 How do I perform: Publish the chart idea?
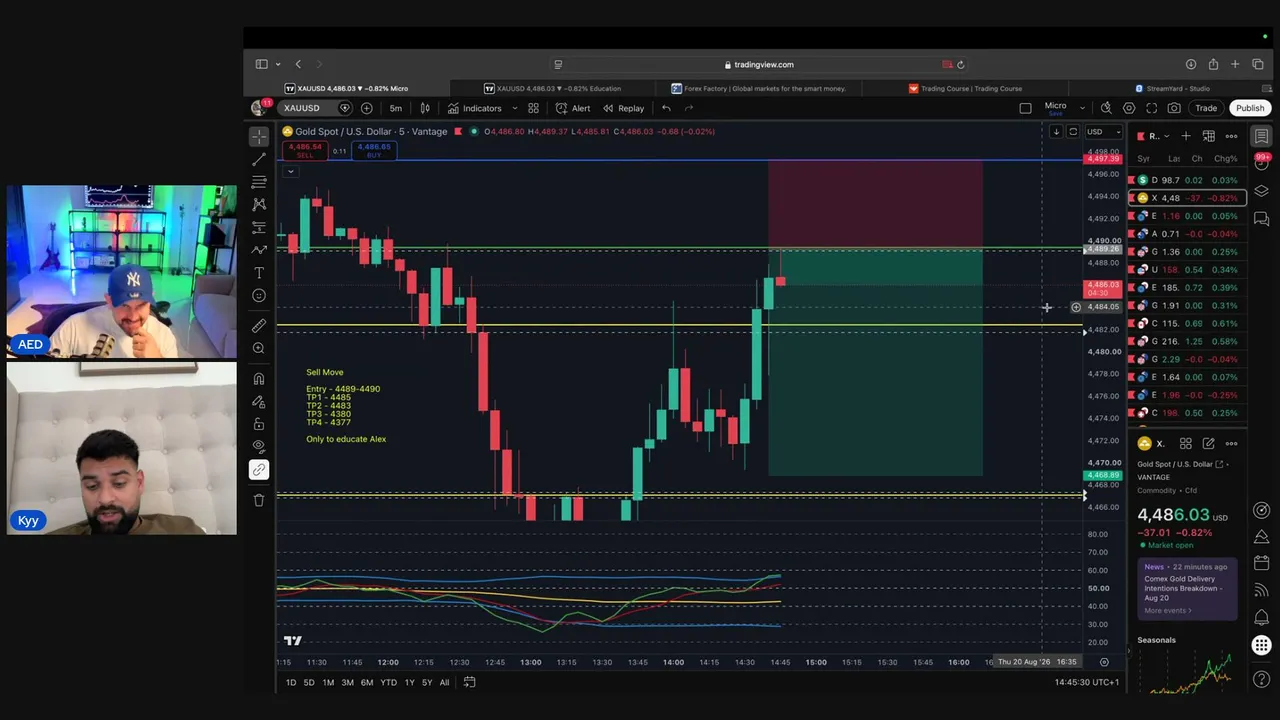coord(1250,108)
